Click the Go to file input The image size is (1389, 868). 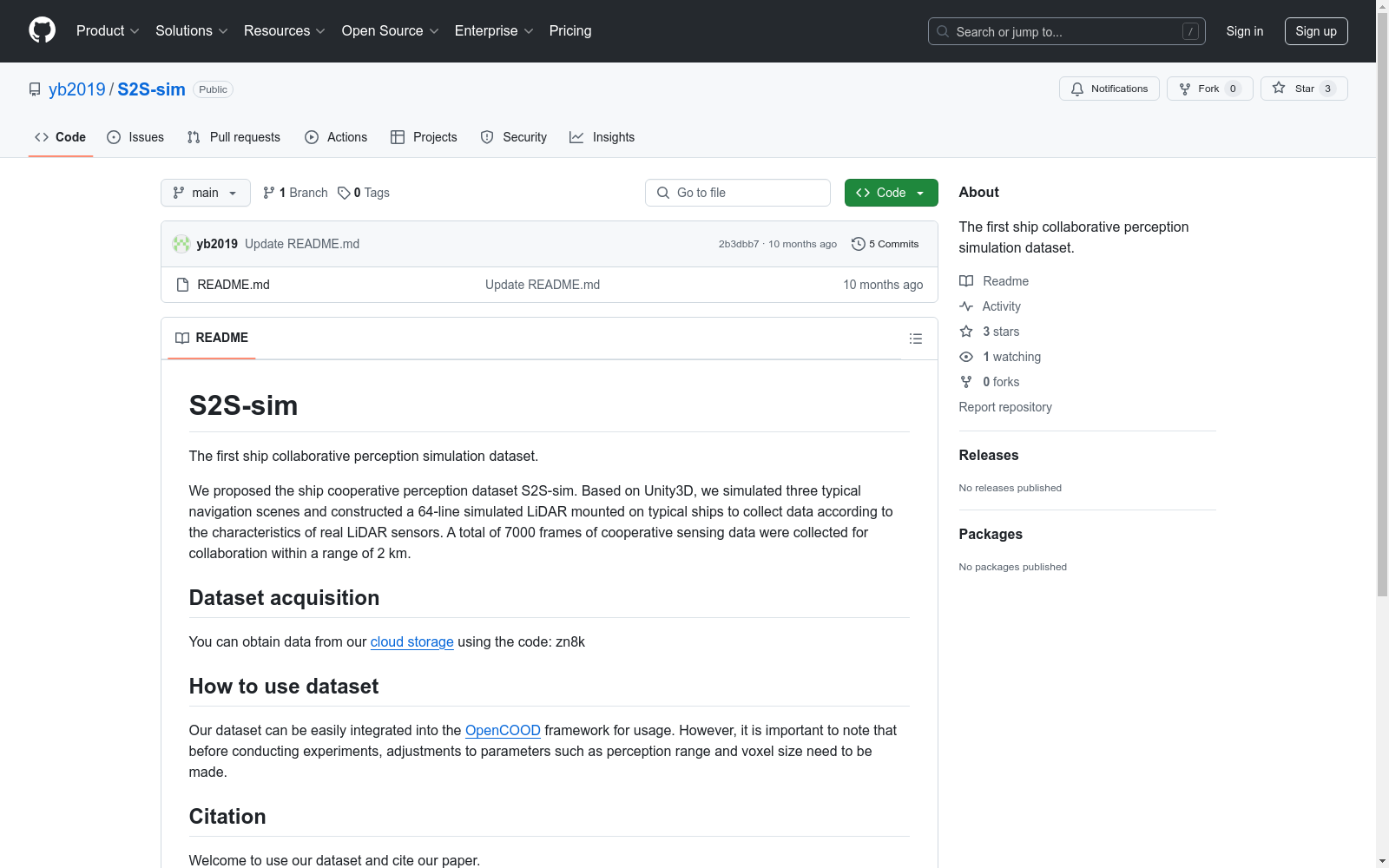(x=738, y=193)
